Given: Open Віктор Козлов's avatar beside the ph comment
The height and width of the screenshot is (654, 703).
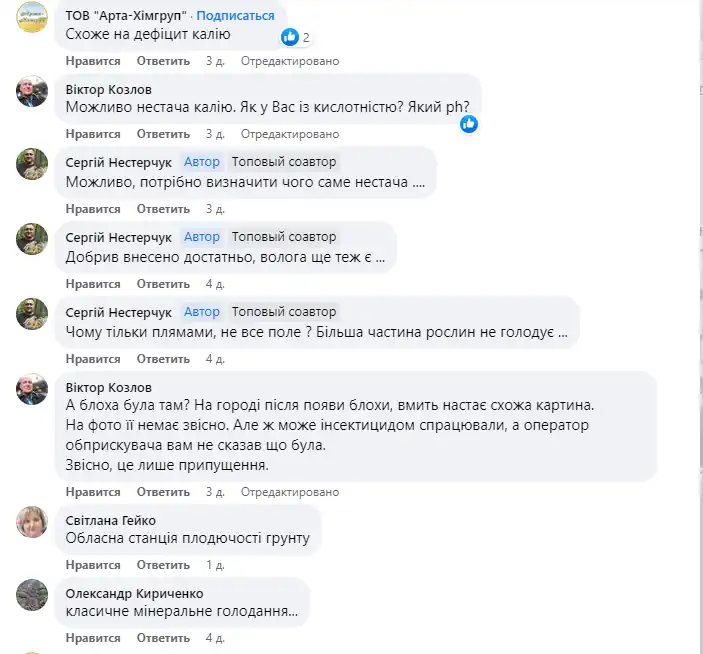Looking at the screenshot, I should point(32,92).
